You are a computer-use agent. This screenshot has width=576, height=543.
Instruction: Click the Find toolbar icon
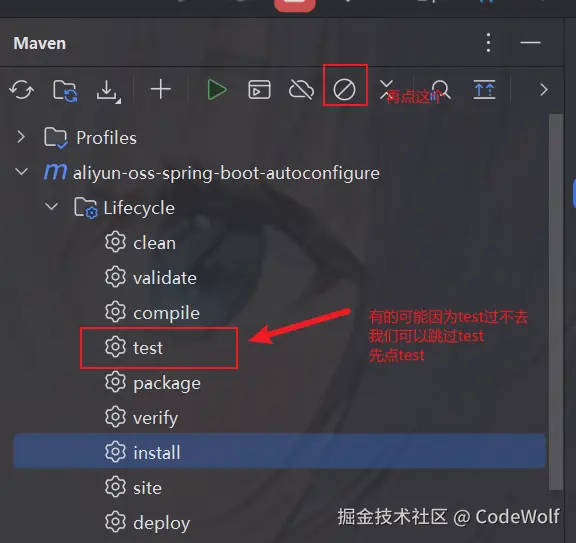point(440,90)
